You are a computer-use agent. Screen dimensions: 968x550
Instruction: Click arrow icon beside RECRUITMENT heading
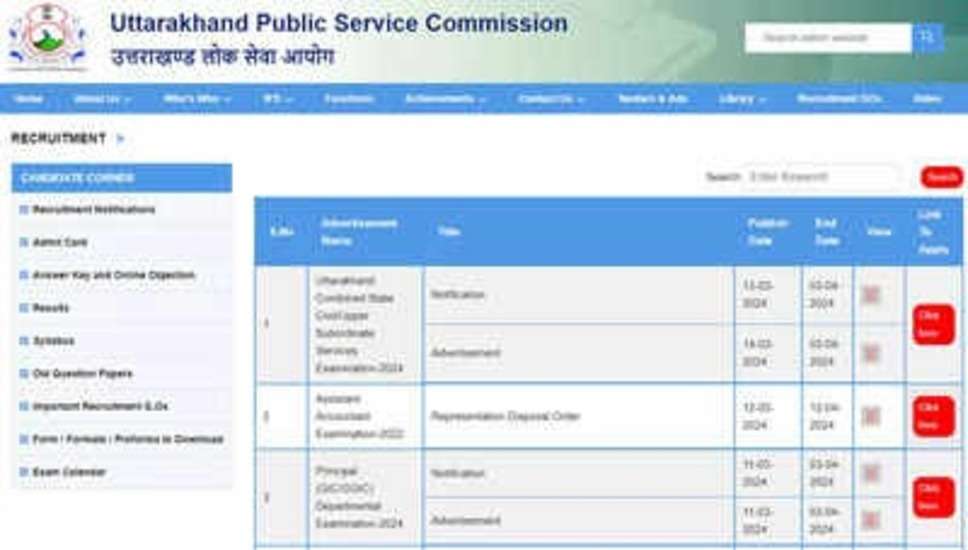point(121,139)
